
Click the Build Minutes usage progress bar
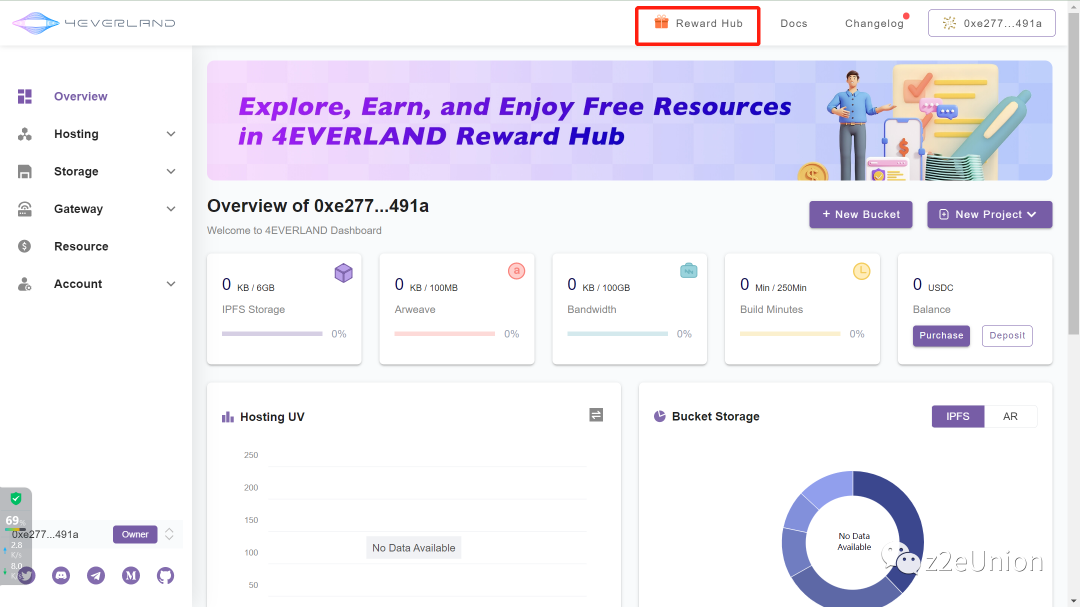[790, 334]
